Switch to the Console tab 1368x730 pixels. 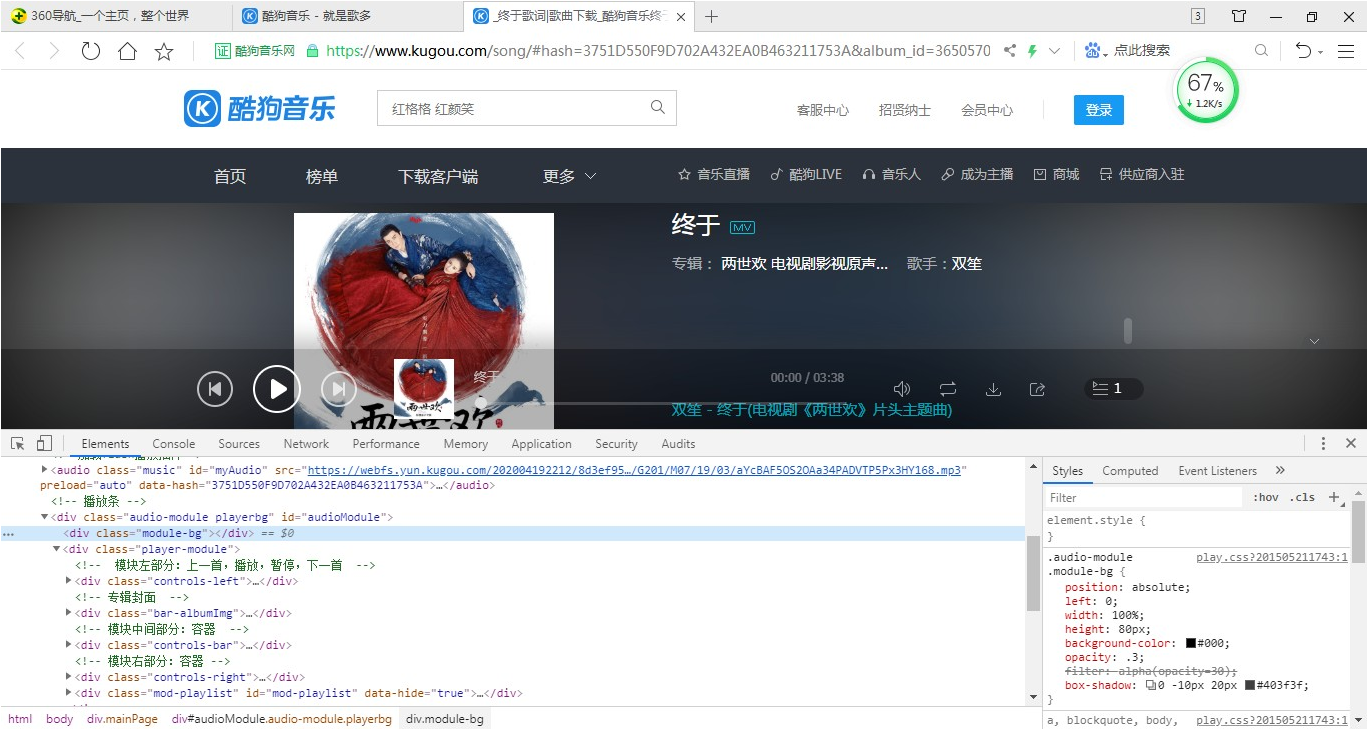click(174, 444)
